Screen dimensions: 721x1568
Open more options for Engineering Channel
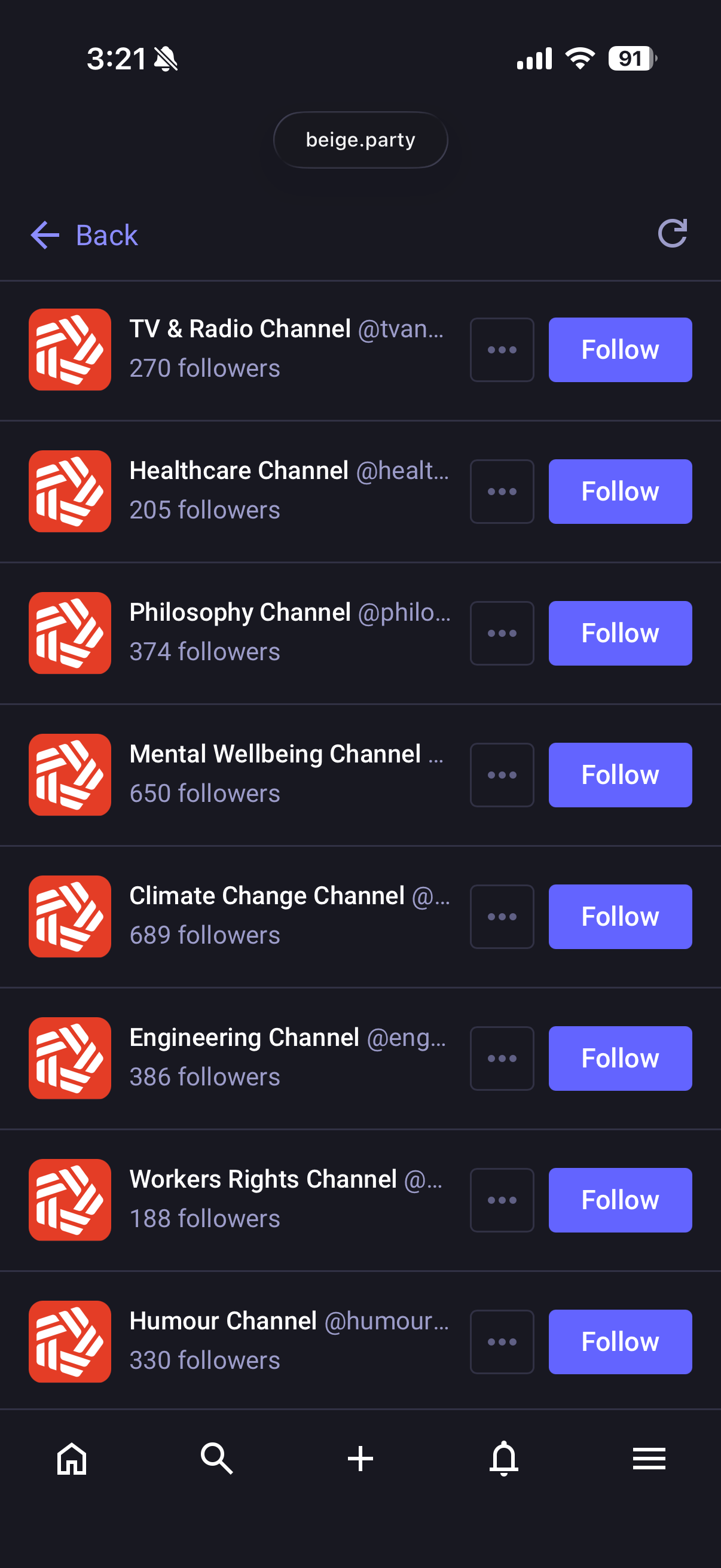click(x=502, y=1058)
